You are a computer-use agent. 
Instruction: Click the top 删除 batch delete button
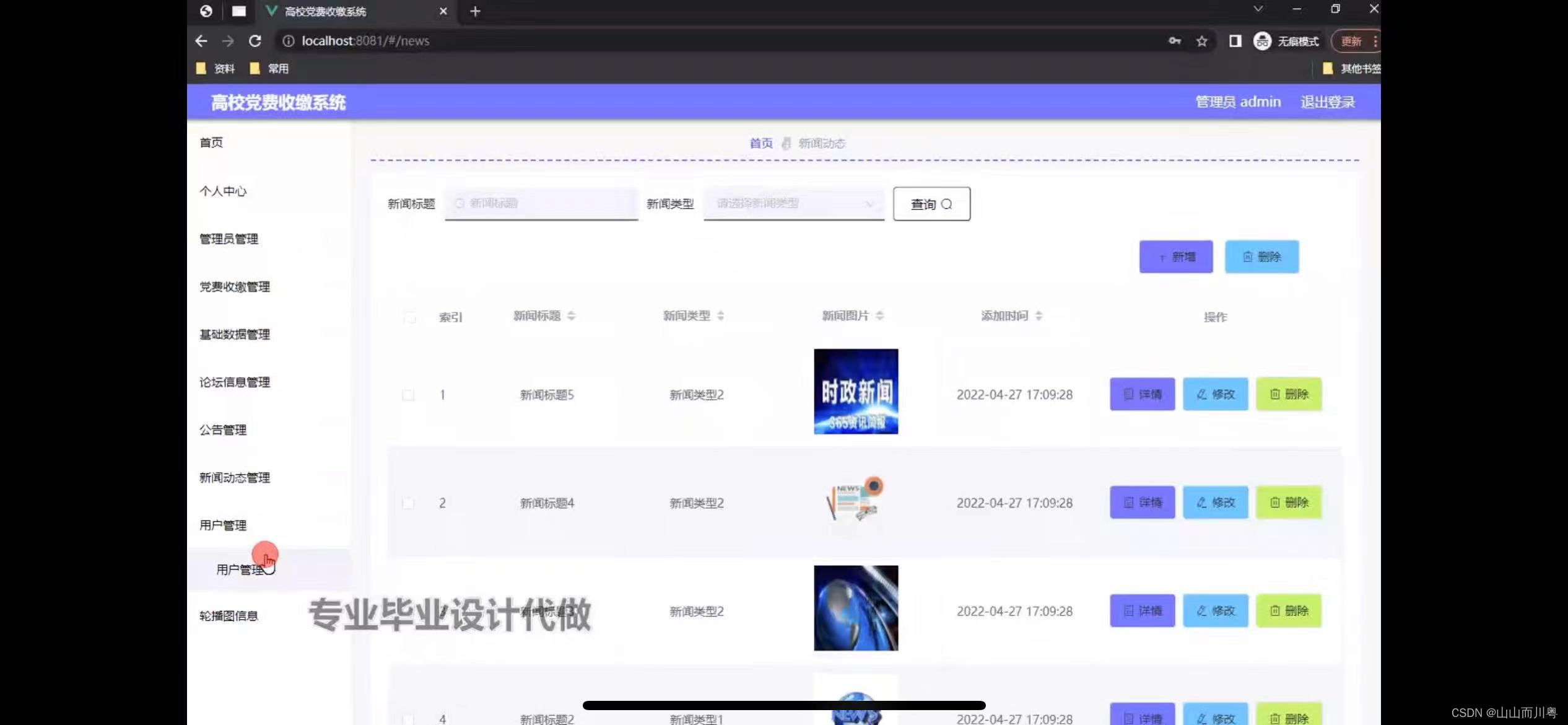click(1261, 257)
